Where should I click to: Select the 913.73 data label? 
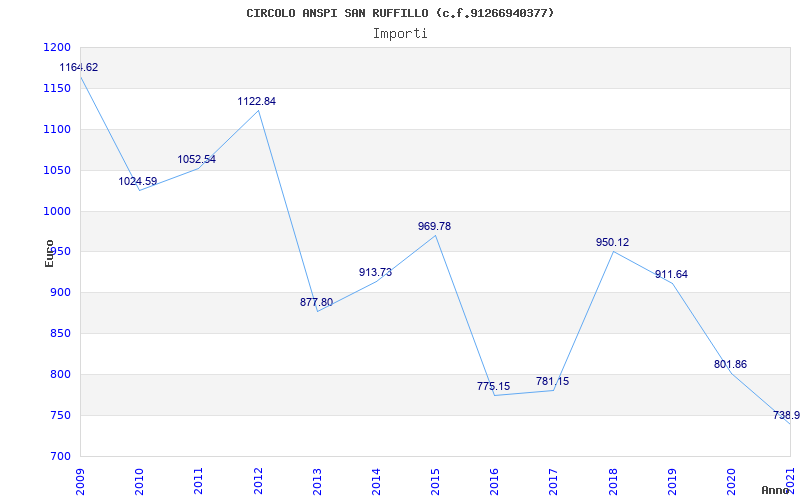376,272
